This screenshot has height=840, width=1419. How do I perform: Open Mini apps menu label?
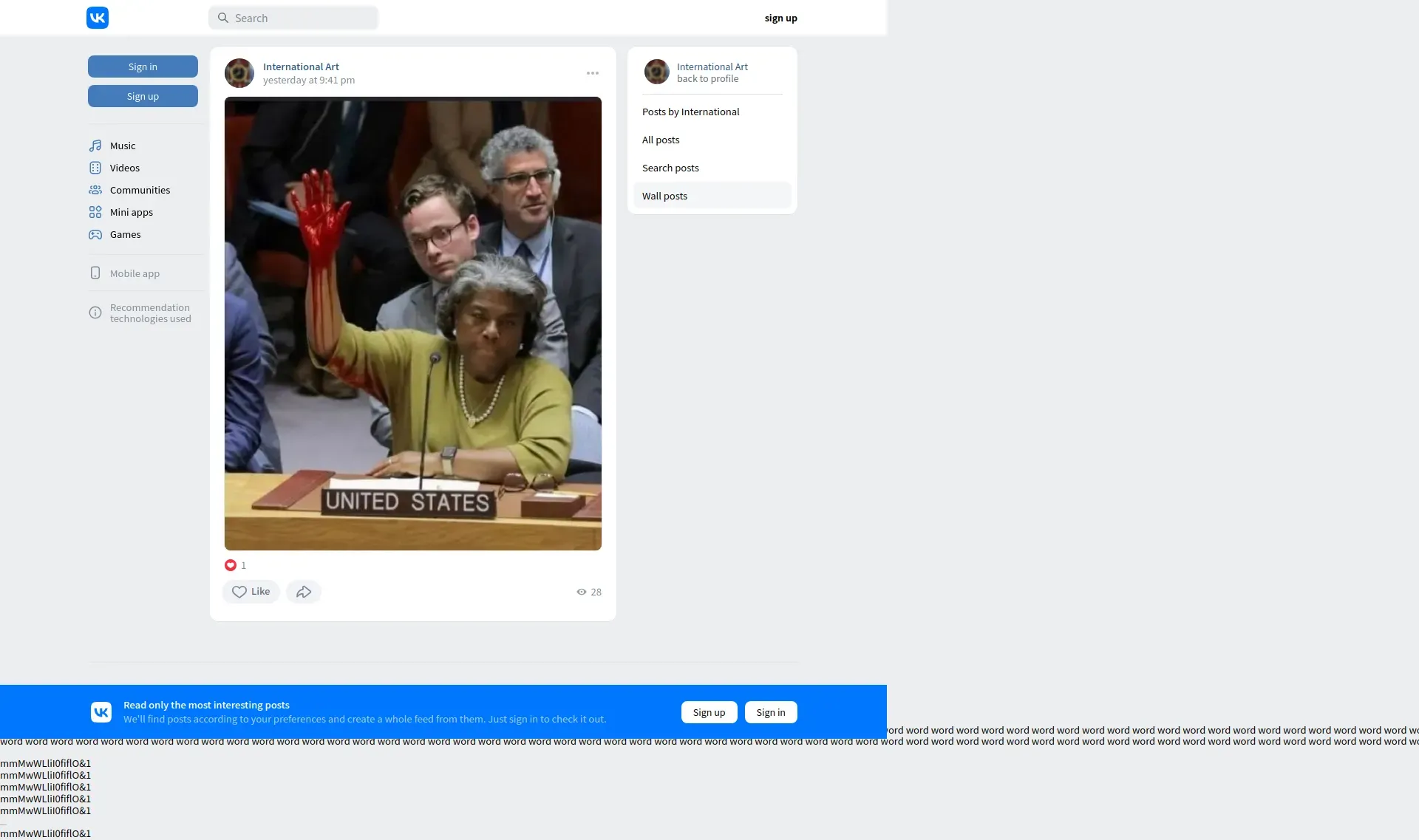coord(132,212)
